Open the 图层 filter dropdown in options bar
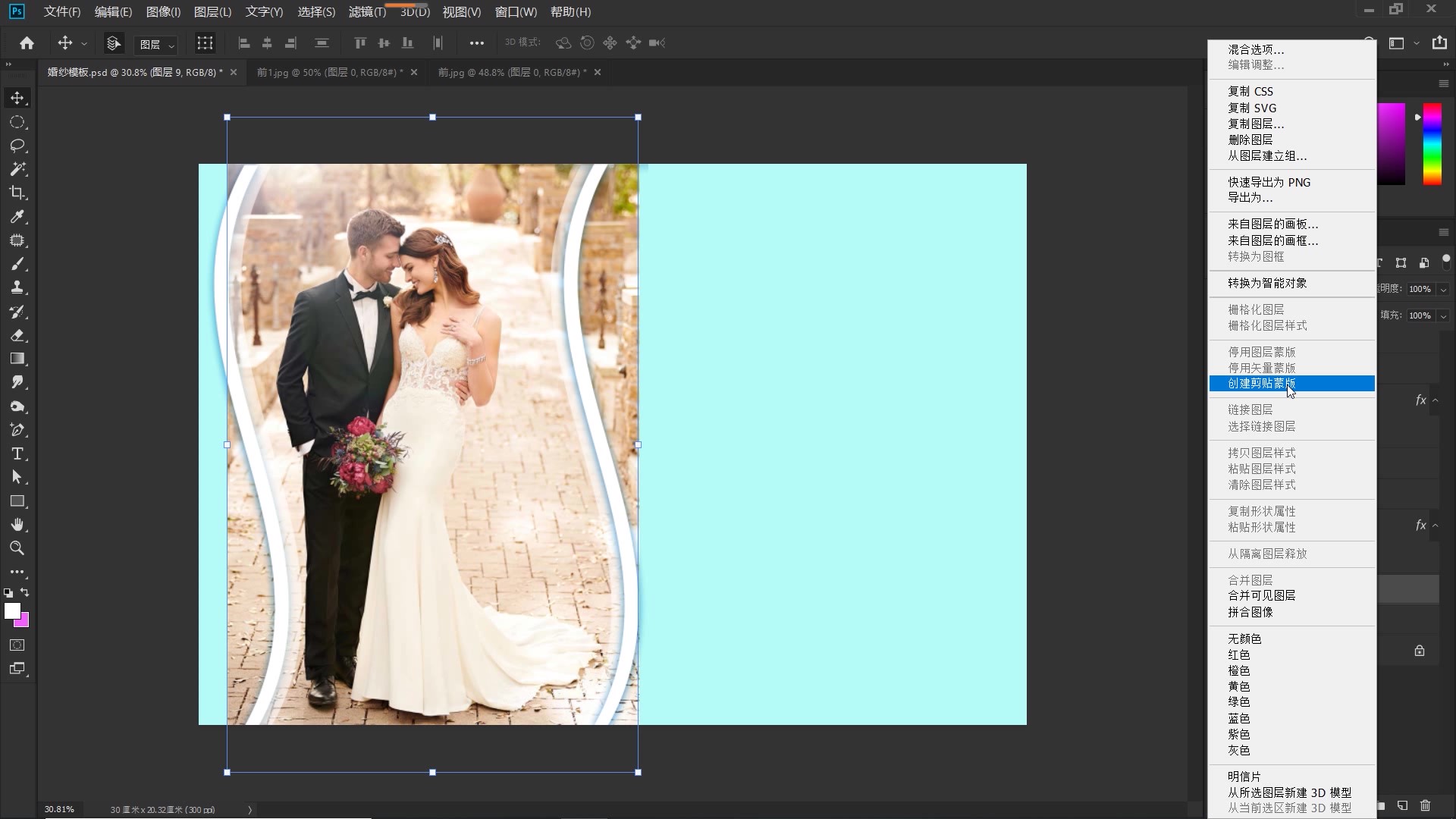The image size is (1456, 819). click(x=155, y=44)
